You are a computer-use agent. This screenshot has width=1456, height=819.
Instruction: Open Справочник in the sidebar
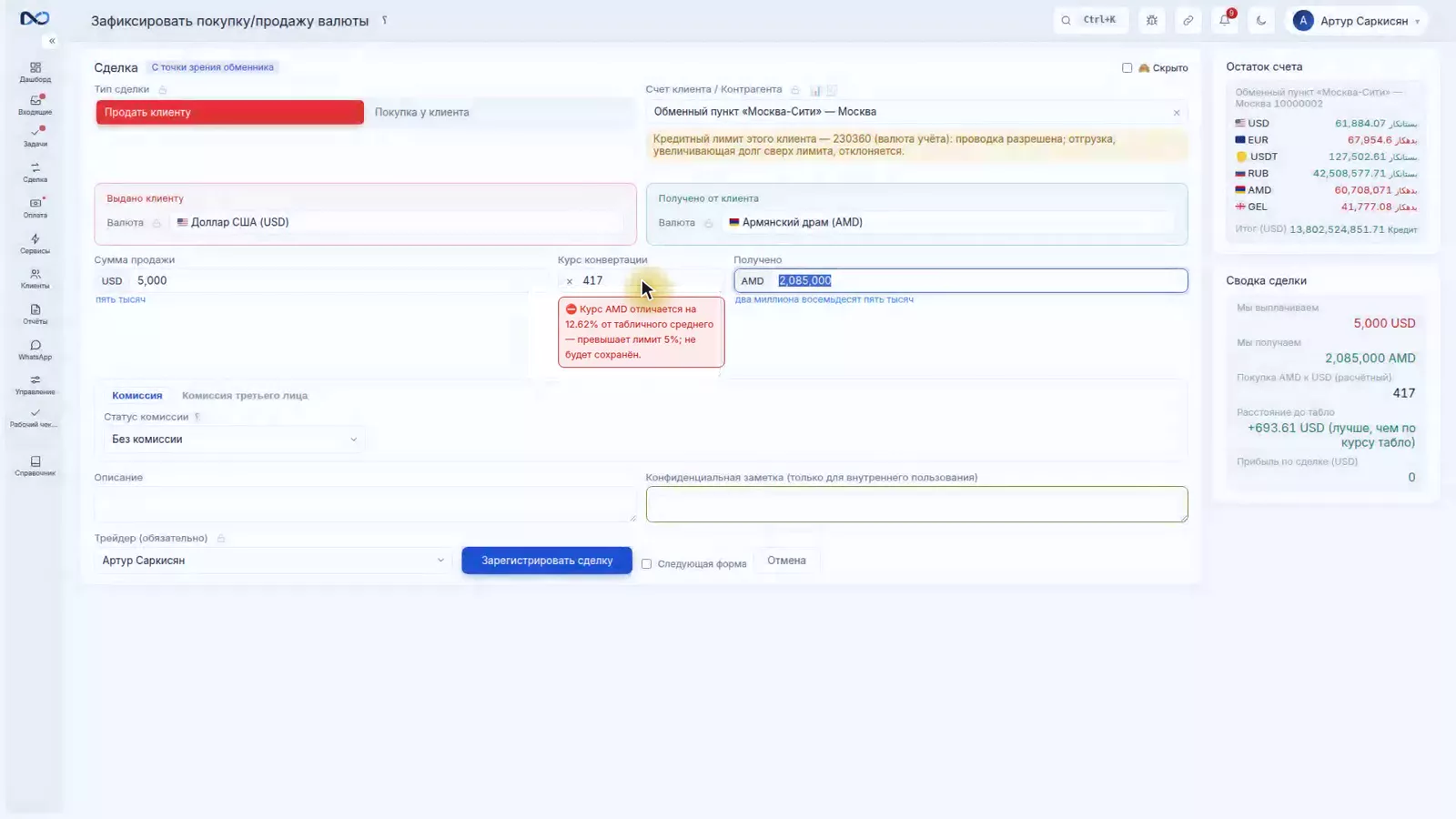pos(35,466)
